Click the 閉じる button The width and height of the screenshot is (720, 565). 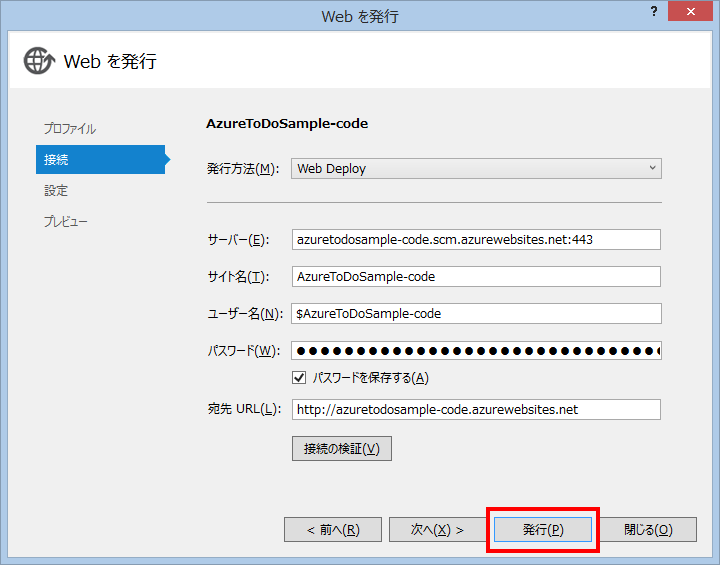click(x=648, y=530)
